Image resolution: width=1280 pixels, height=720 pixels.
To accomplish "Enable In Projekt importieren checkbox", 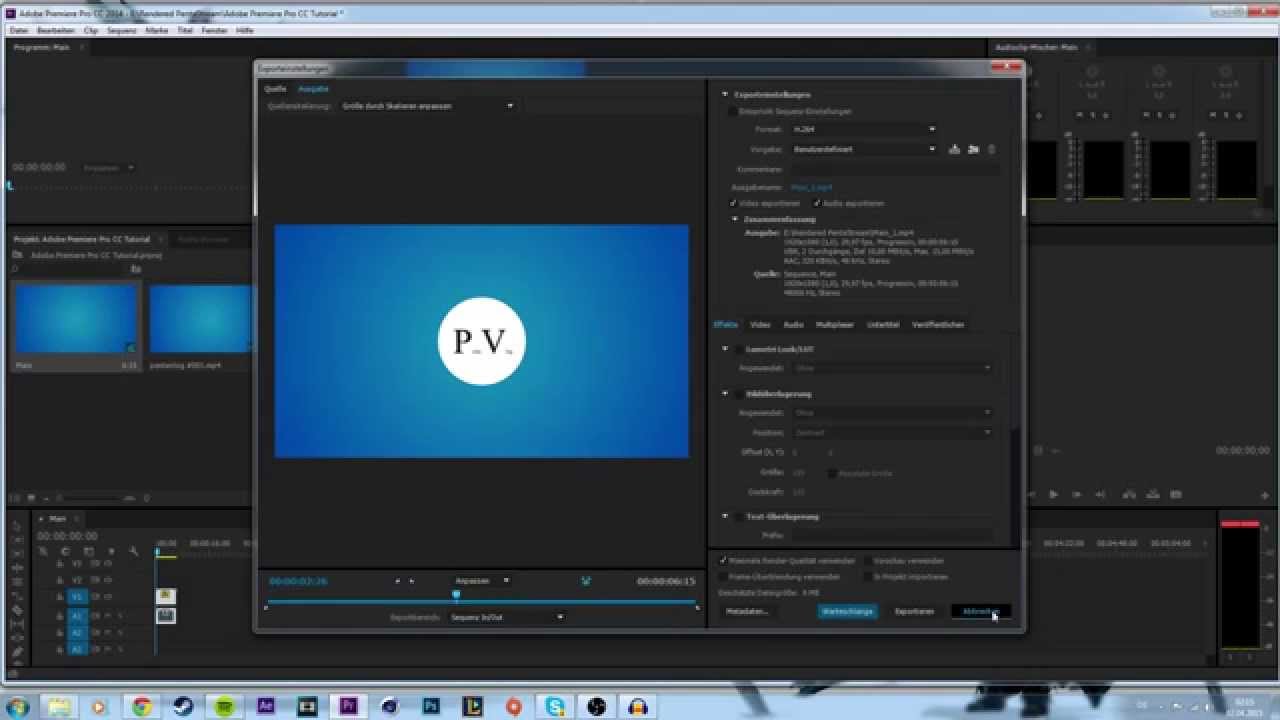I will (x=866, y=577).
